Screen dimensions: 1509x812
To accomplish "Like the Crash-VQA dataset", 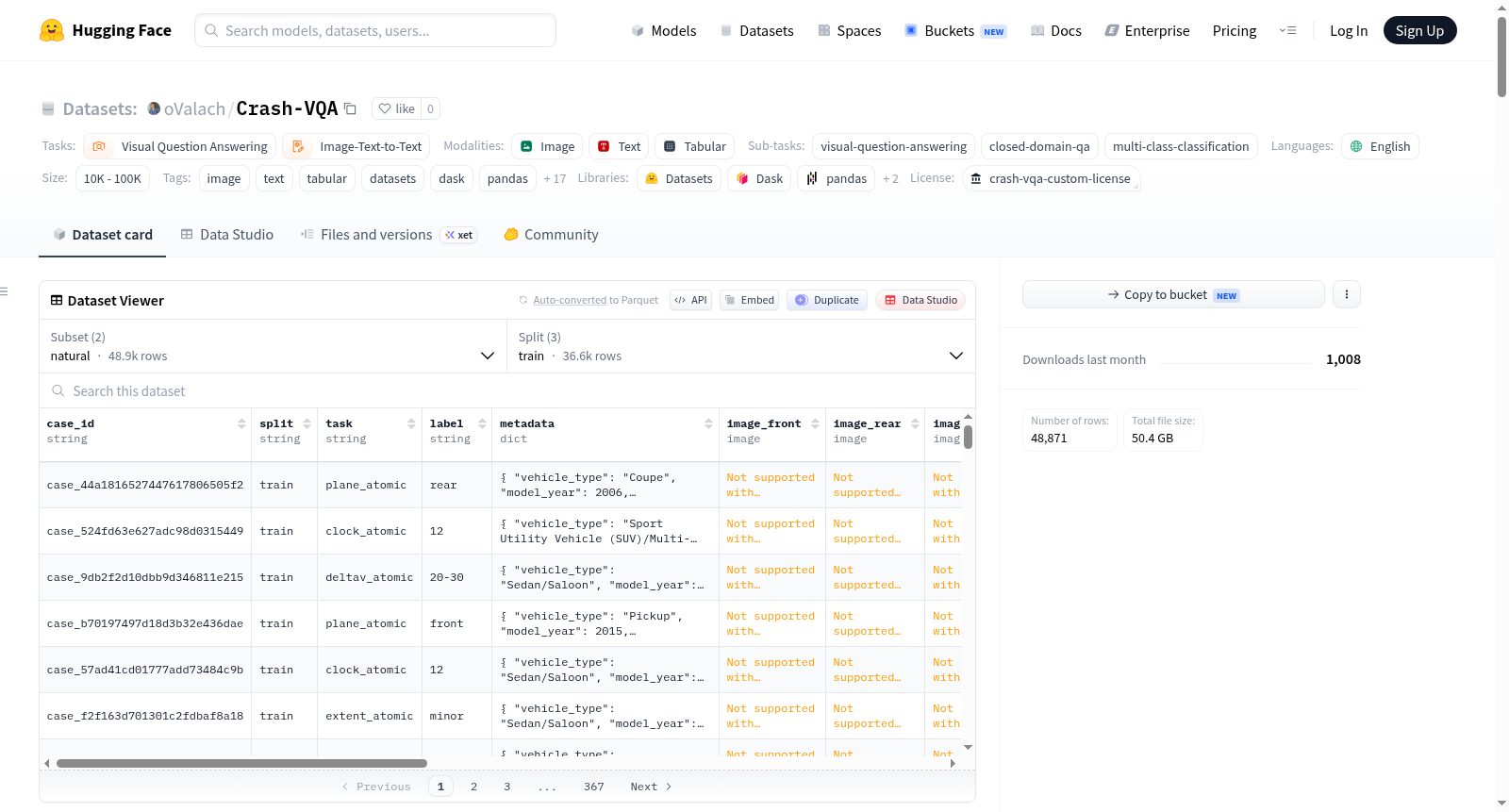I will pos(396,108).
